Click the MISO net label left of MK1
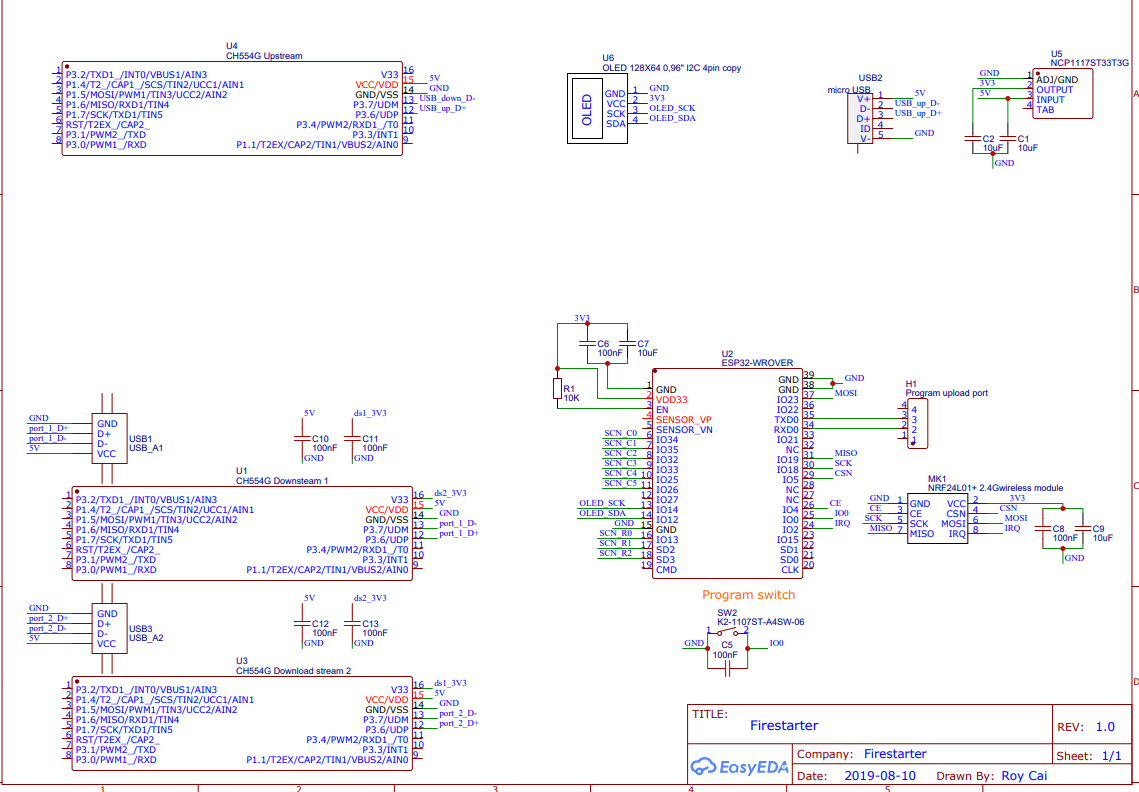 coord(880,528)
